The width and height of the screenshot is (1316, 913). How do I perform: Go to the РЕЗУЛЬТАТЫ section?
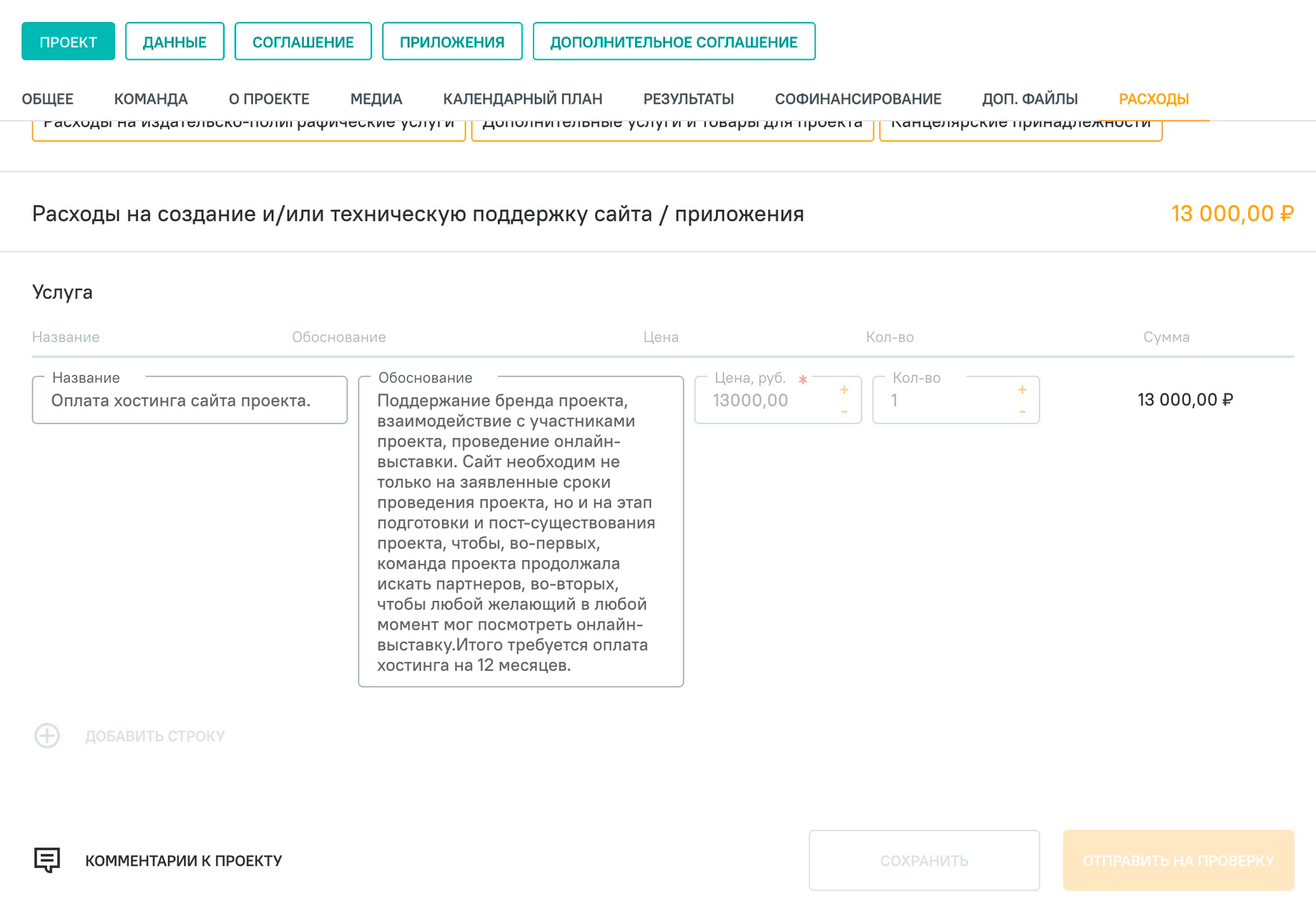pos(689,99)
